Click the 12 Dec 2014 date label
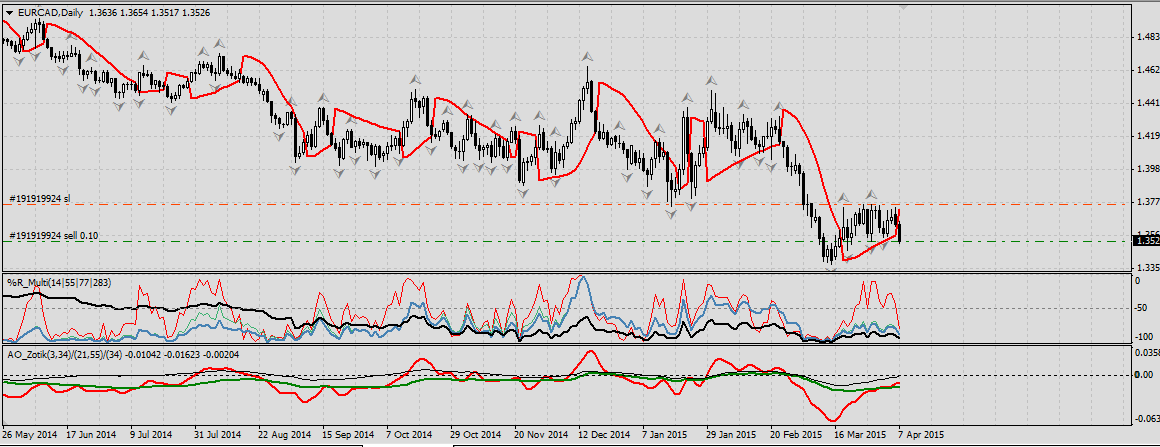The height and width of the screenshot is (447, 1160). [x=604, y=433]
